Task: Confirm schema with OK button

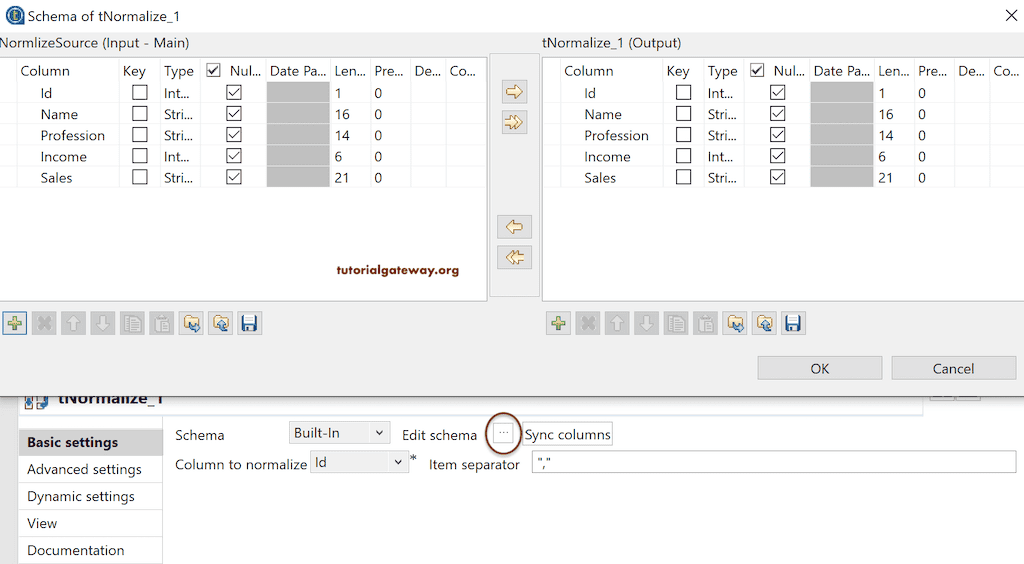Action: [820, 368]
